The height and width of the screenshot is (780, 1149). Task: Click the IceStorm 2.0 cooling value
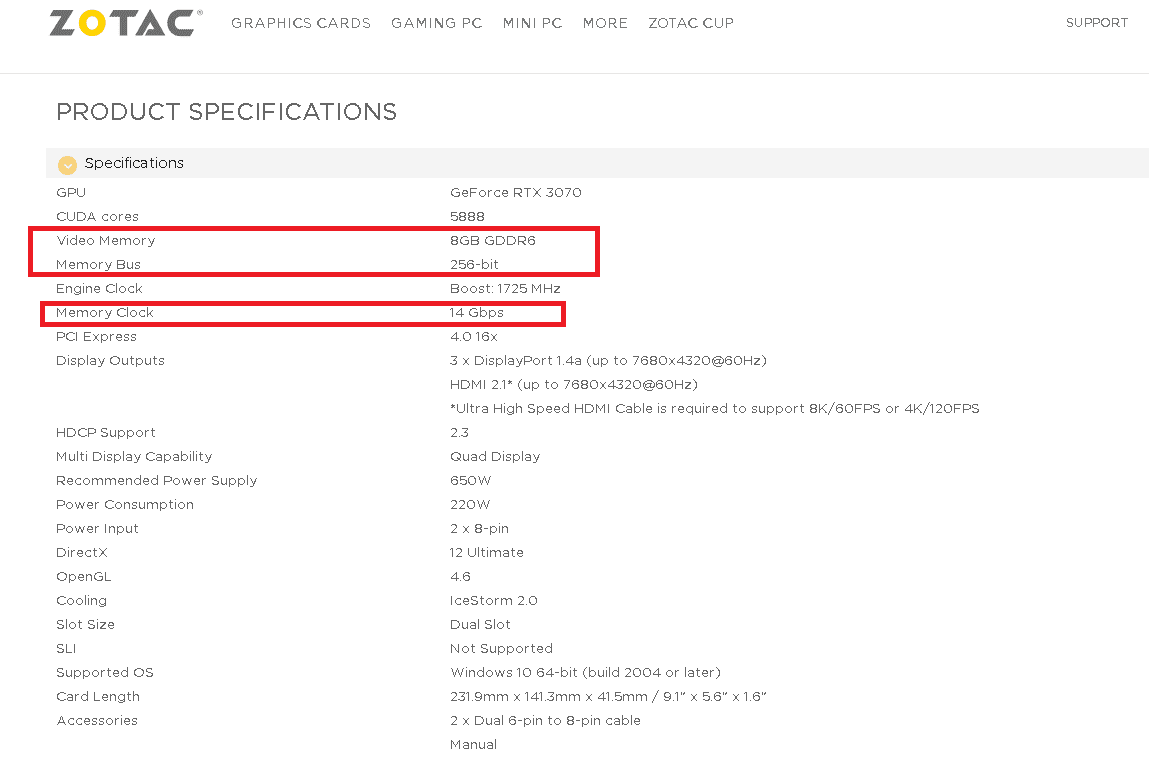click(x=493, y=600)
